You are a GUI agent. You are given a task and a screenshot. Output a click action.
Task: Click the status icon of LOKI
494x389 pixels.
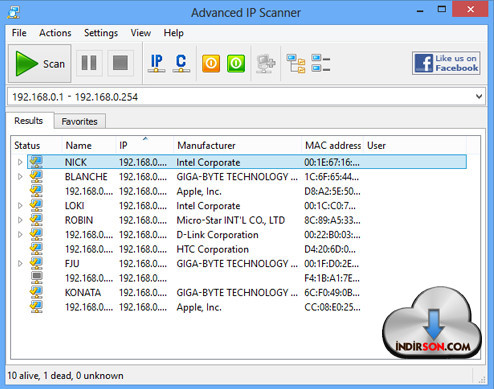pyautogui.click(x=36, y=205)
